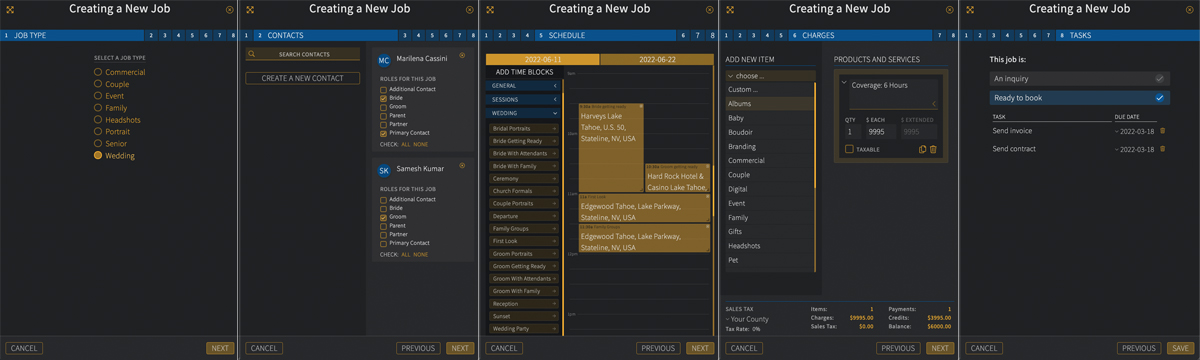Screen dimensions: 1200x360
Task: Check Additional Contact for Marilena Cassini
Action: (x=384, y=90)
